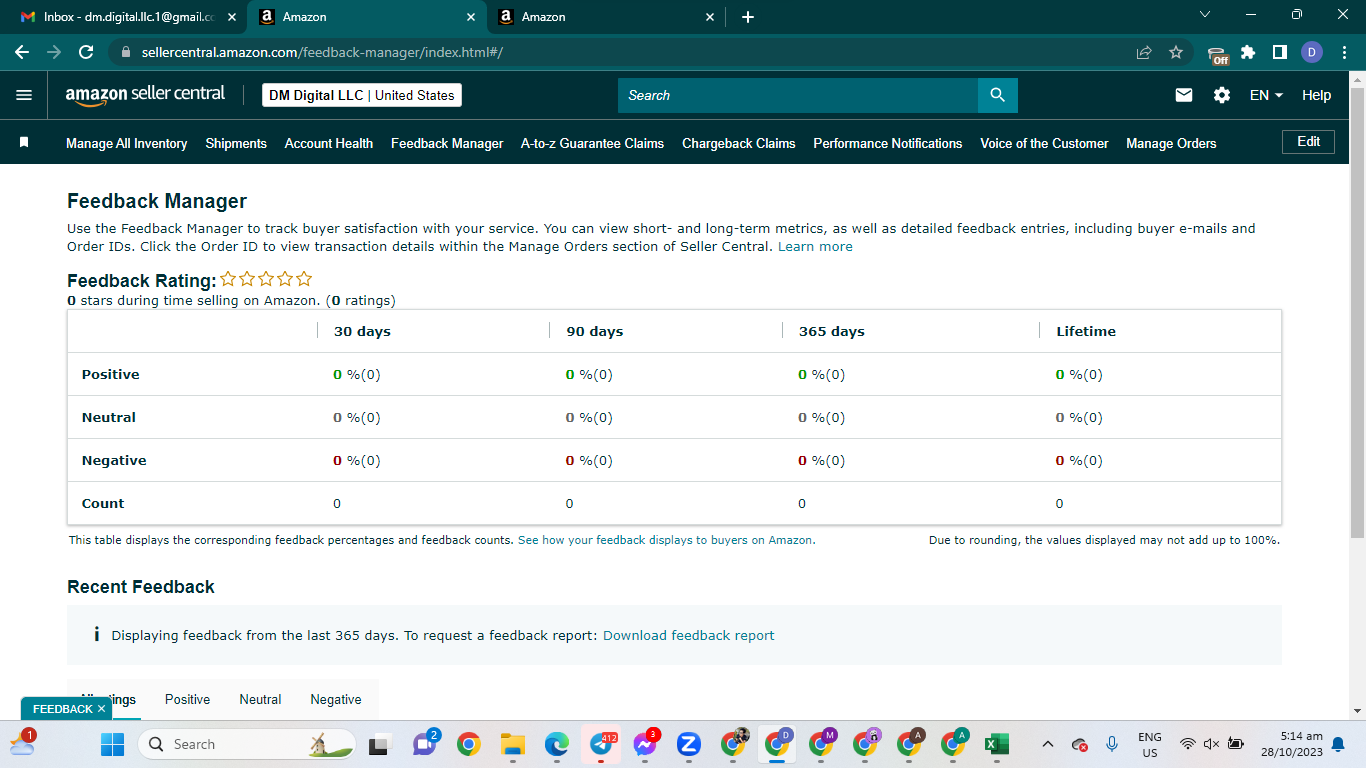
Task: Open Account Health page
Action: 329,143
